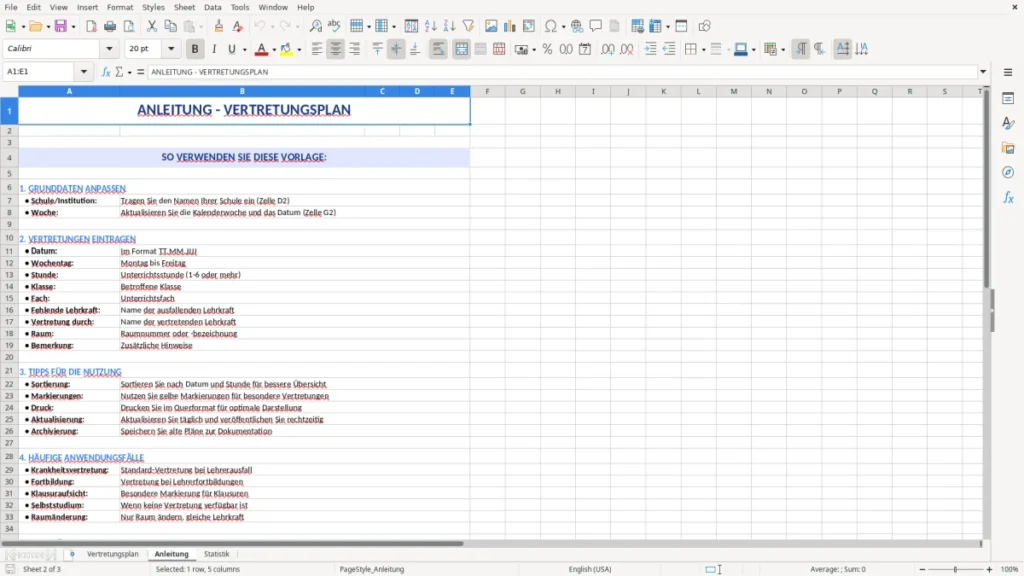
Task: Click row header 10
Action: 9,238
